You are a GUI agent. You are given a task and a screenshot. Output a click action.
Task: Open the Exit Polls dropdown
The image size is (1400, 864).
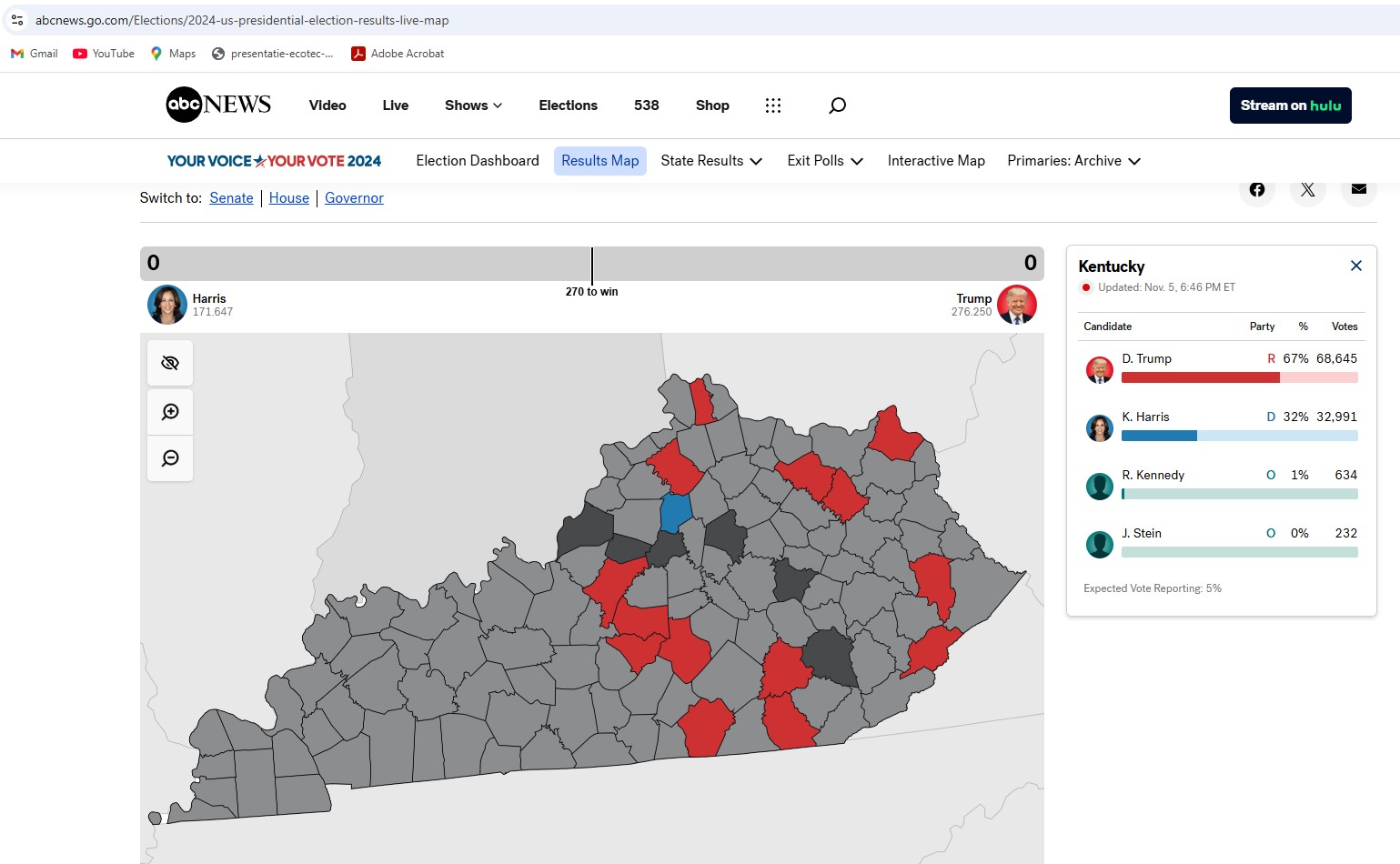[x=825, y=161]
